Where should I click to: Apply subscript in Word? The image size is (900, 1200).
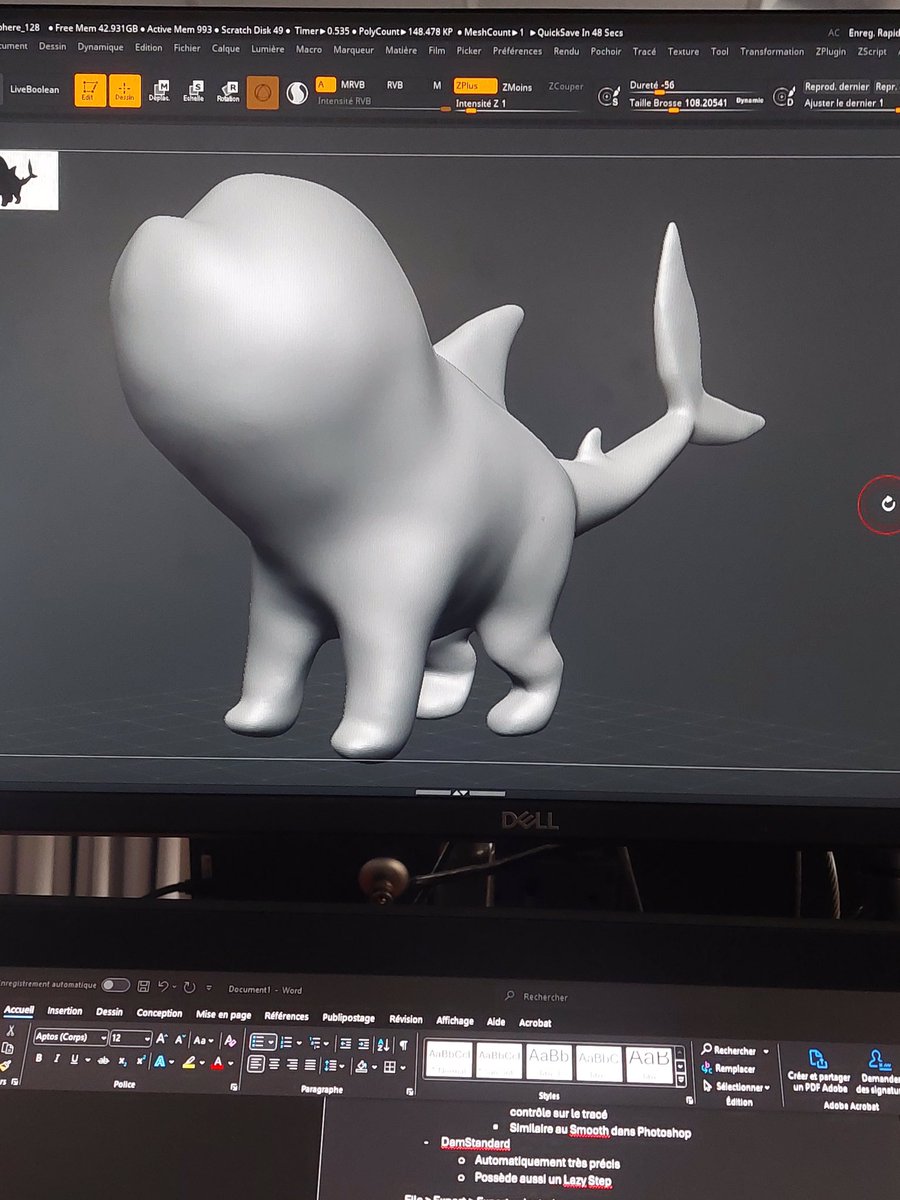click(x=122, y=1060)
